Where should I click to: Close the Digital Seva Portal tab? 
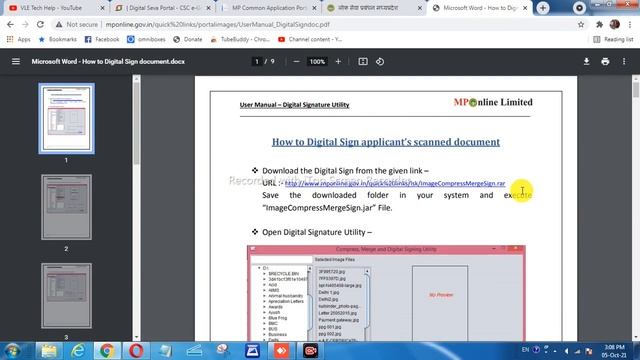click(209, 8)
